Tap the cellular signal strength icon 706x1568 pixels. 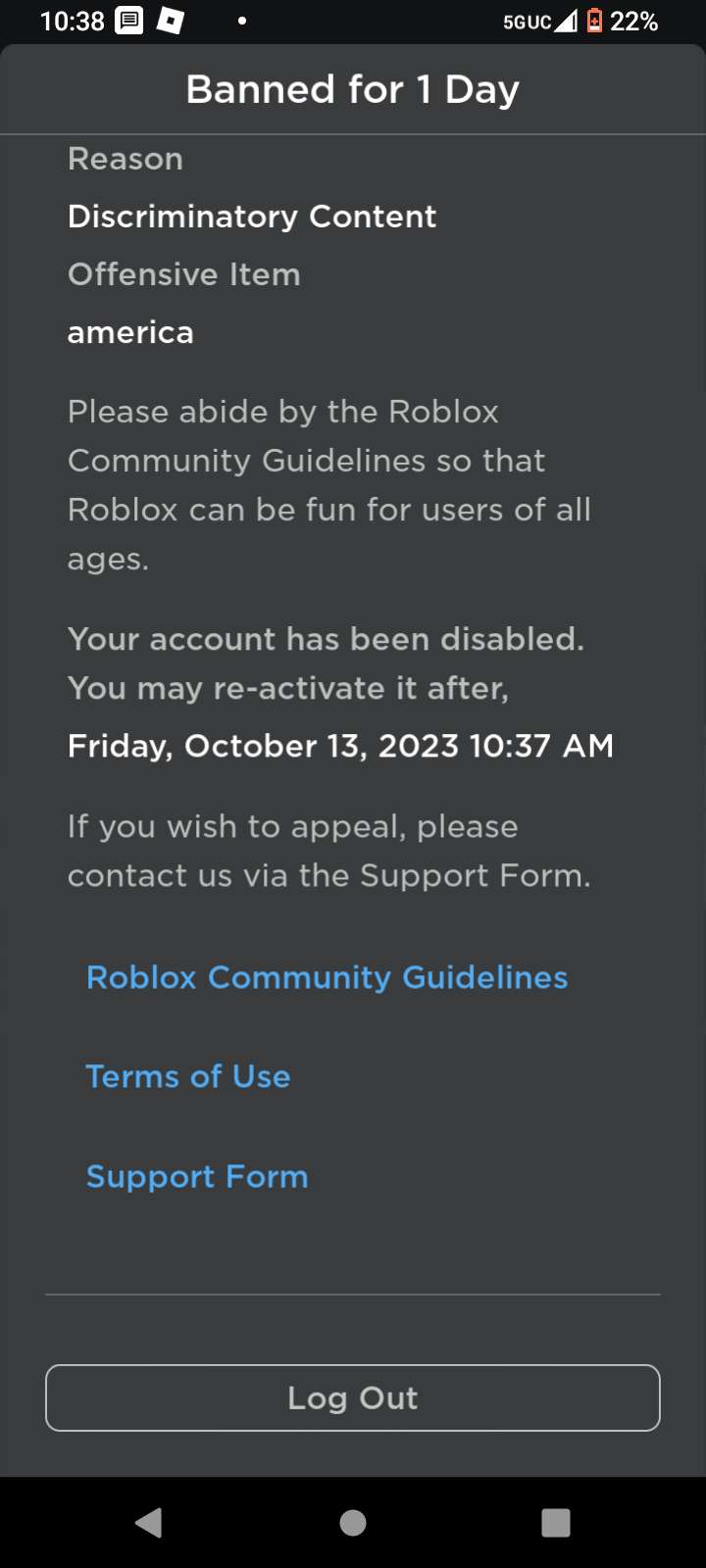[x=566, y=21]
